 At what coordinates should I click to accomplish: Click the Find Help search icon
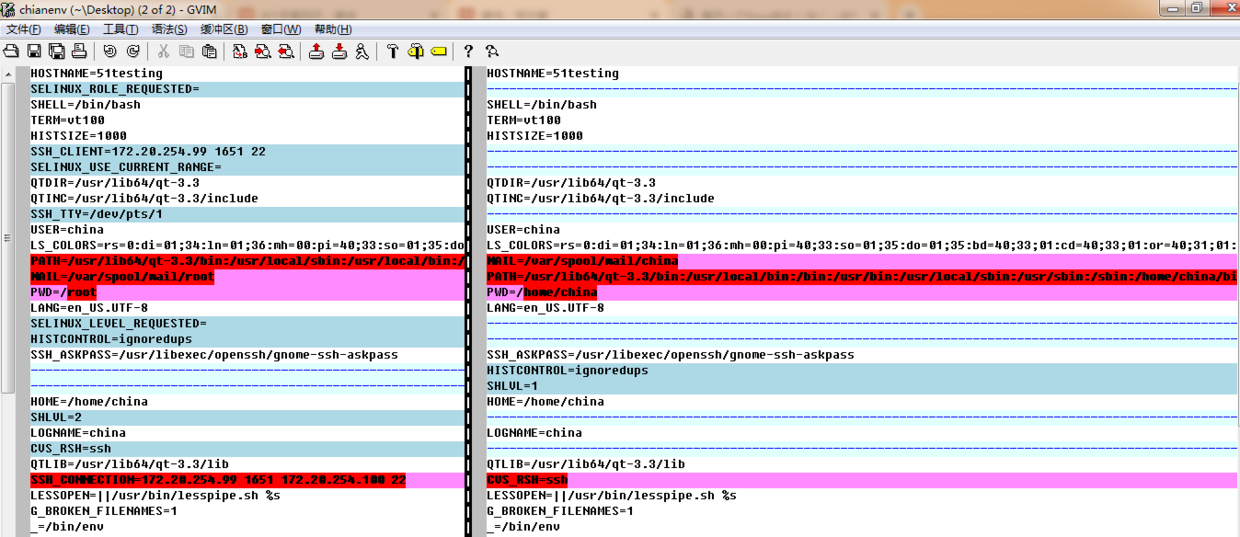tap(492, 51)
